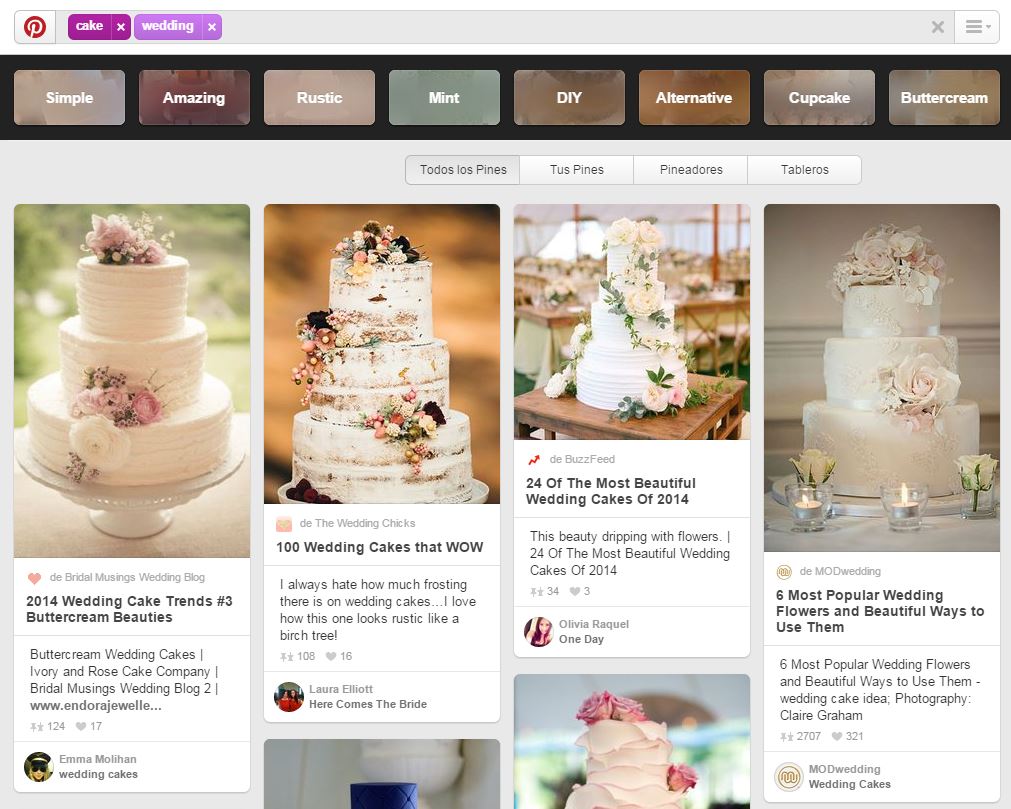The image size is (1011, 809).
Task: Click Olivia Raquel's profile avatar
Action: tap(538, 632)
